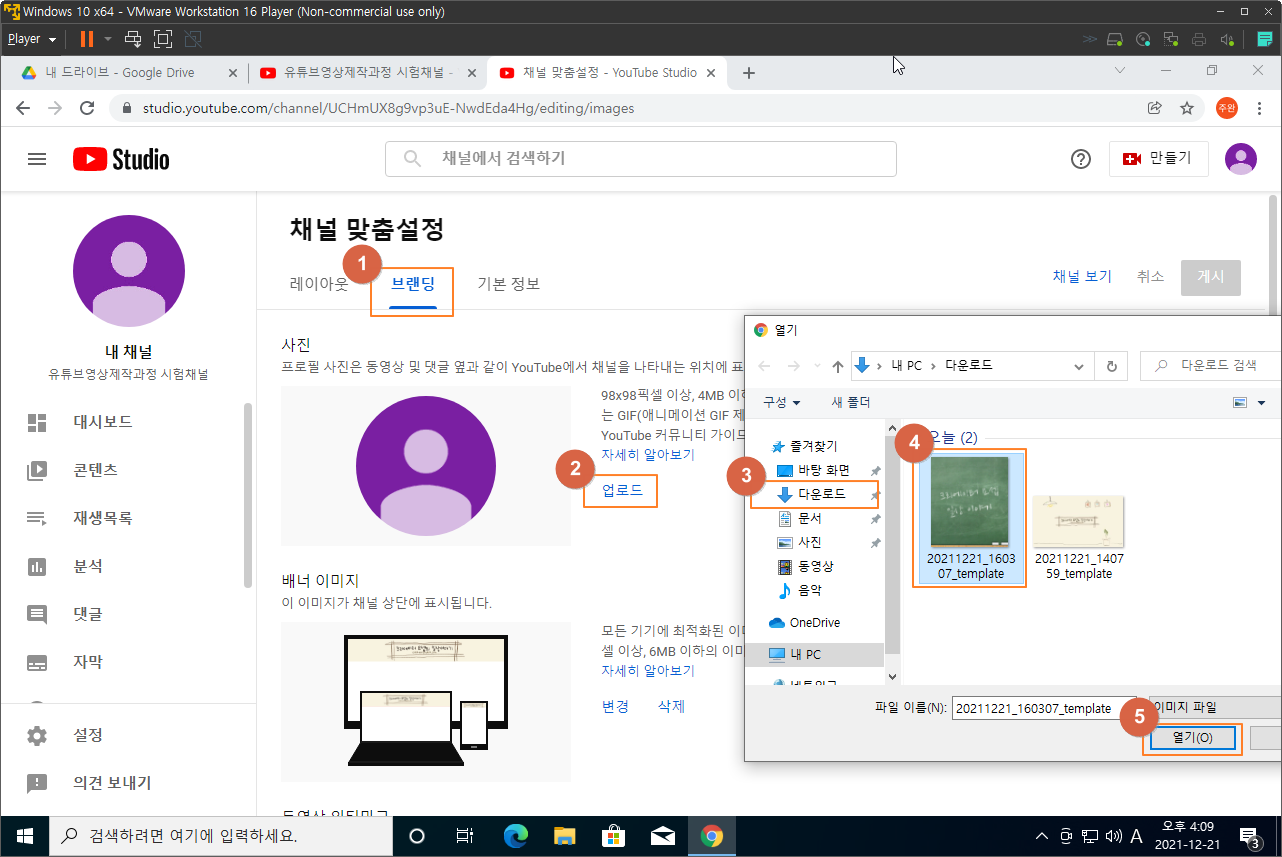The image size is (1282, 857).
Task: Click the channel avatar in the sidebar
Action: point(129,271)
